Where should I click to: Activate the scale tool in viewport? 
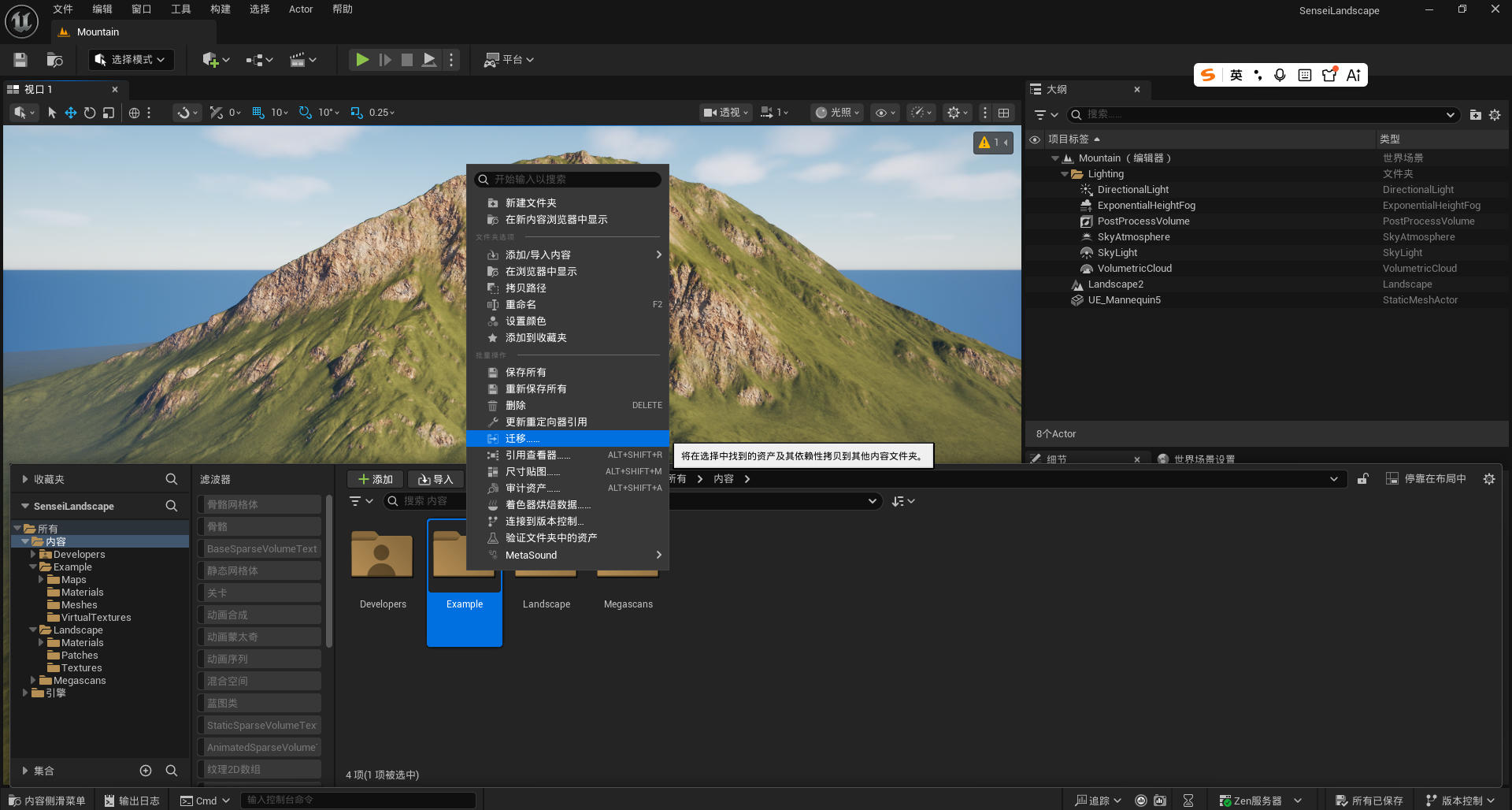tap(109, 113)
